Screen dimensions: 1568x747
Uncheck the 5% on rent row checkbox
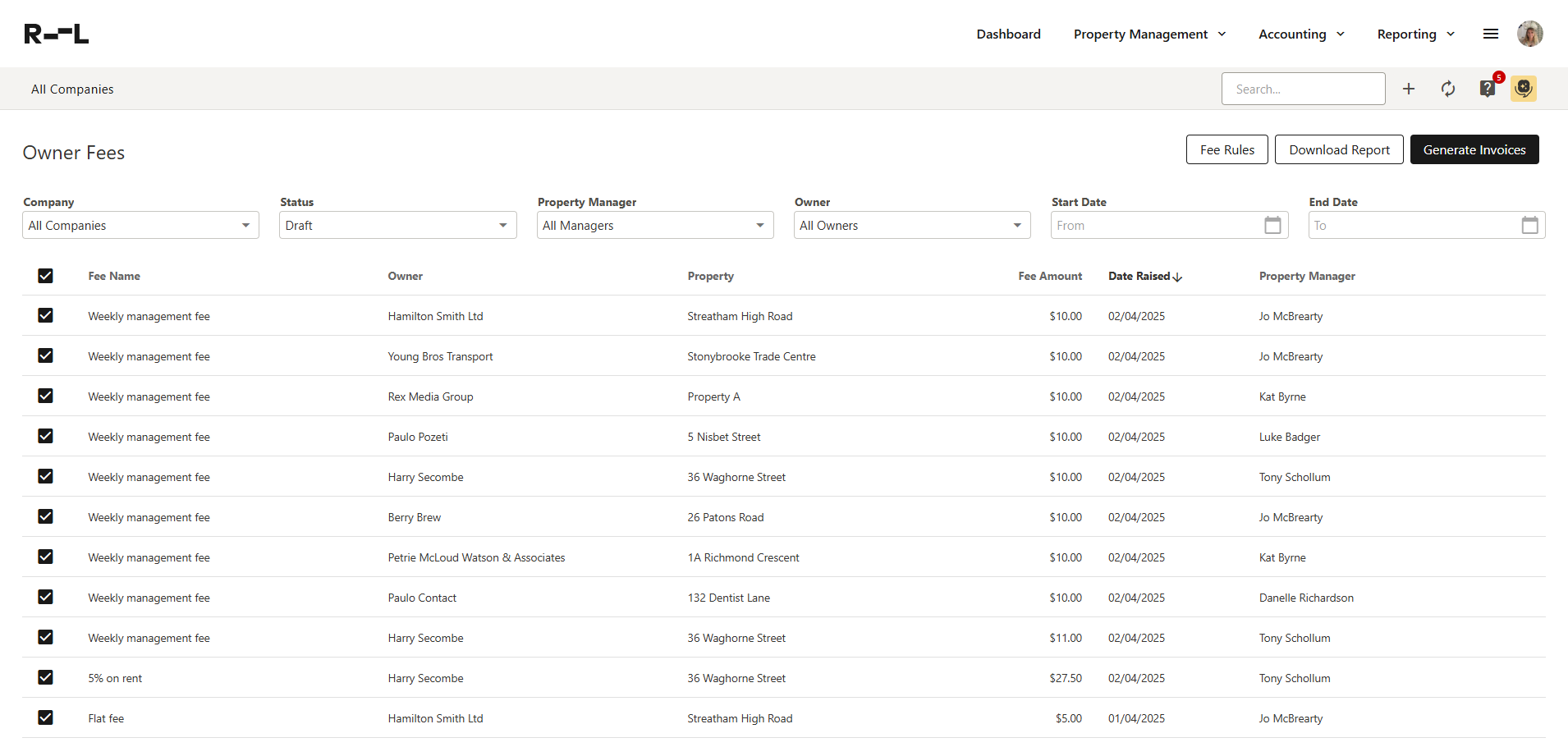(x=45, y=677)
